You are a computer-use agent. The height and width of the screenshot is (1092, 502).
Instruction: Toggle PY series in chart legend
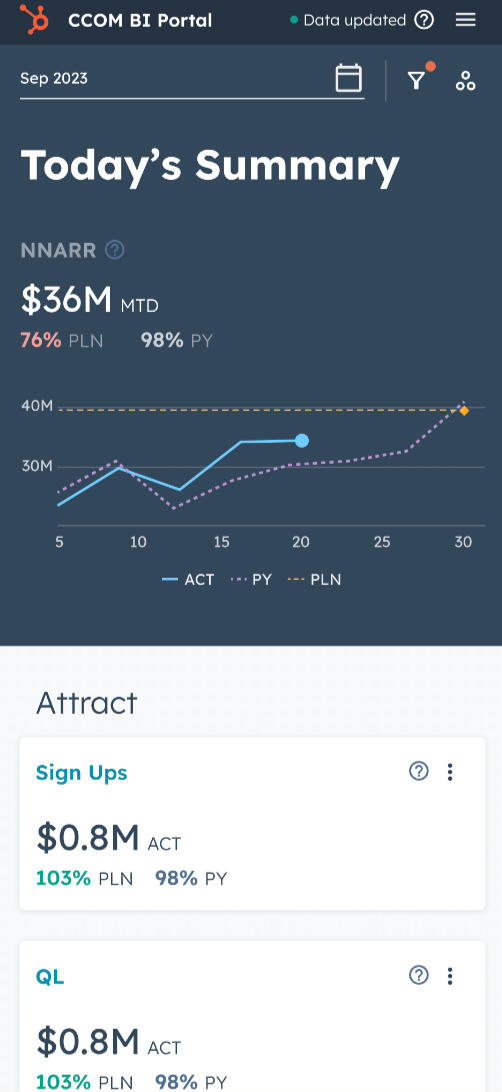[x=251, y=579]
